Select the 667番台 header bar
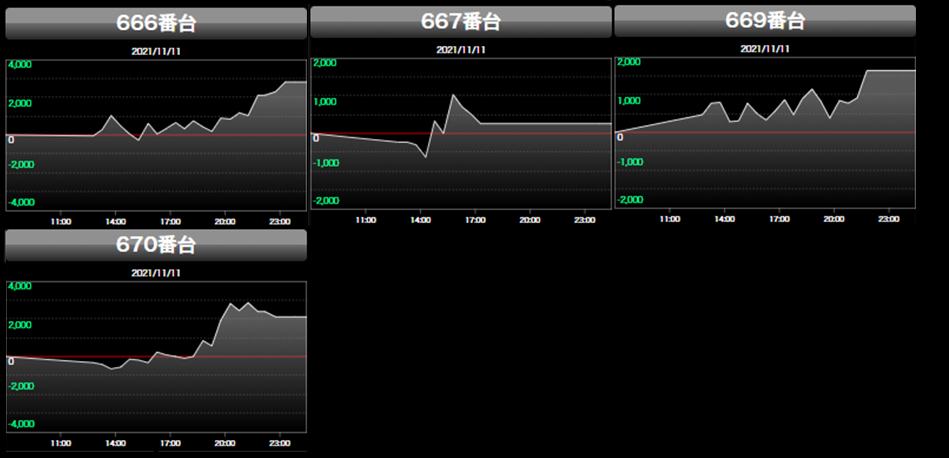949x458 pixels. (460, 22)
